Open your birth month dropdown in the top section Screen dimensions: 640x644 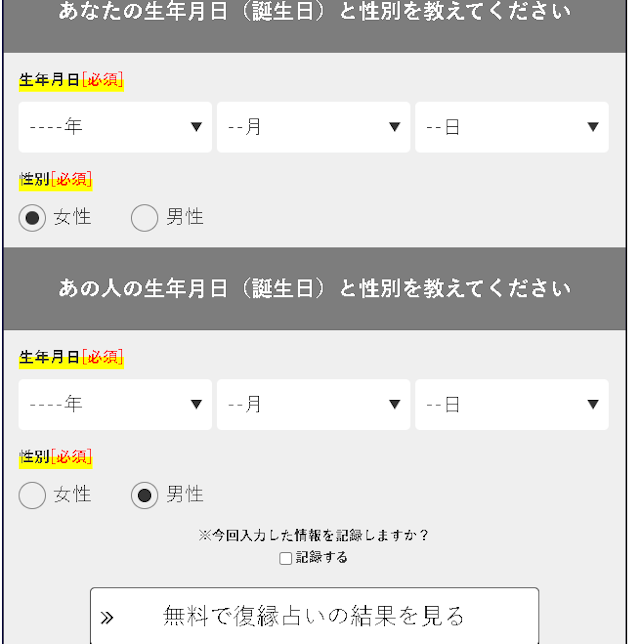[x=313, y=127]
